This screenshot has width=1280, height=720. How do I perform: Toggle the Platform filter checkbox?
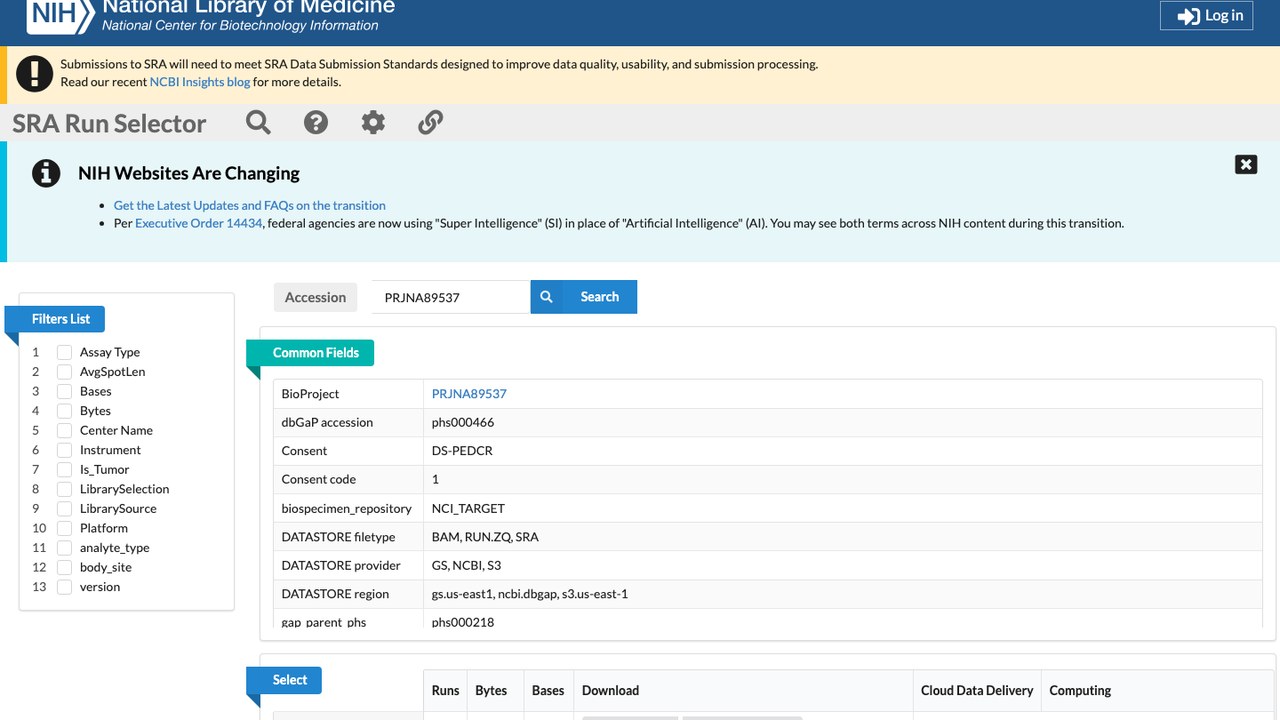click(x=64, y=528)
